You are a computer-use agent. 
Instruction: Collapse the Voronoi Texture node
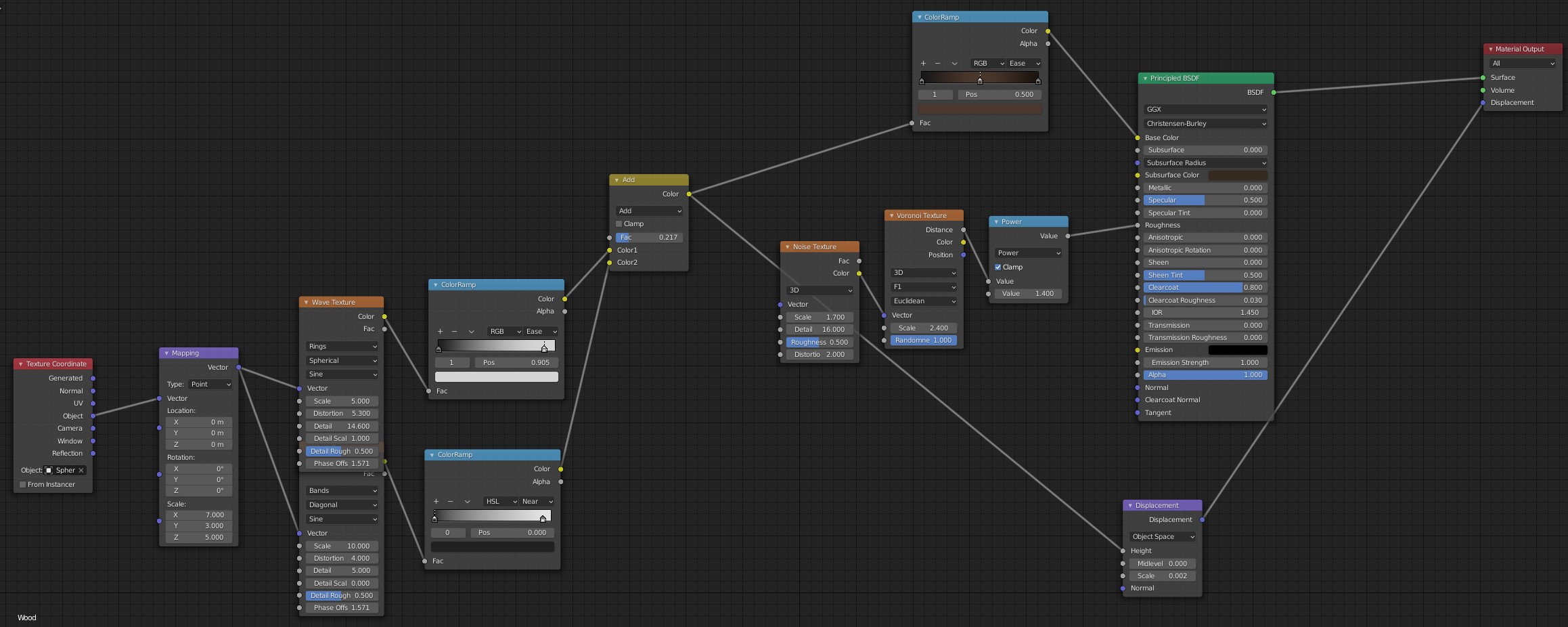891,215
